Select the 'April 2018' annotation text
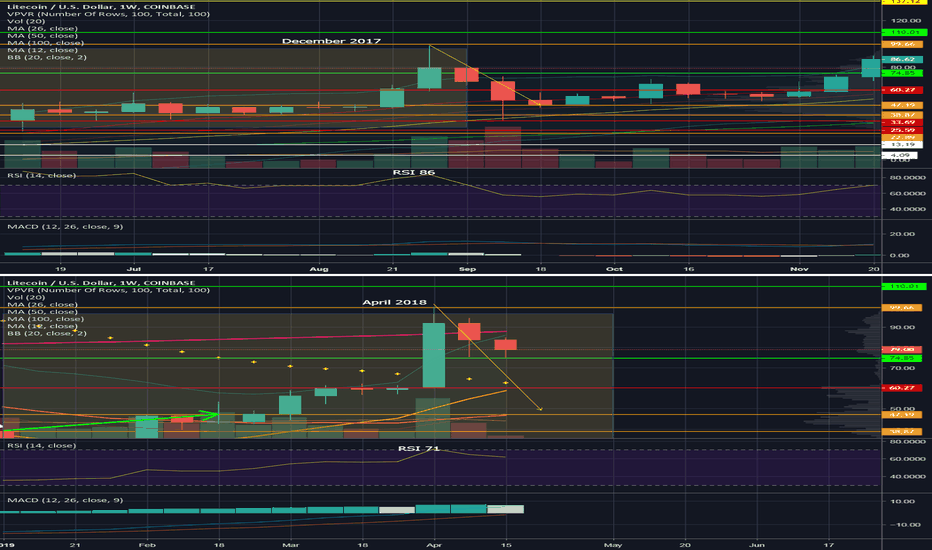The width and height of the screenshot is (932, 550). click(x=394, y=302)
